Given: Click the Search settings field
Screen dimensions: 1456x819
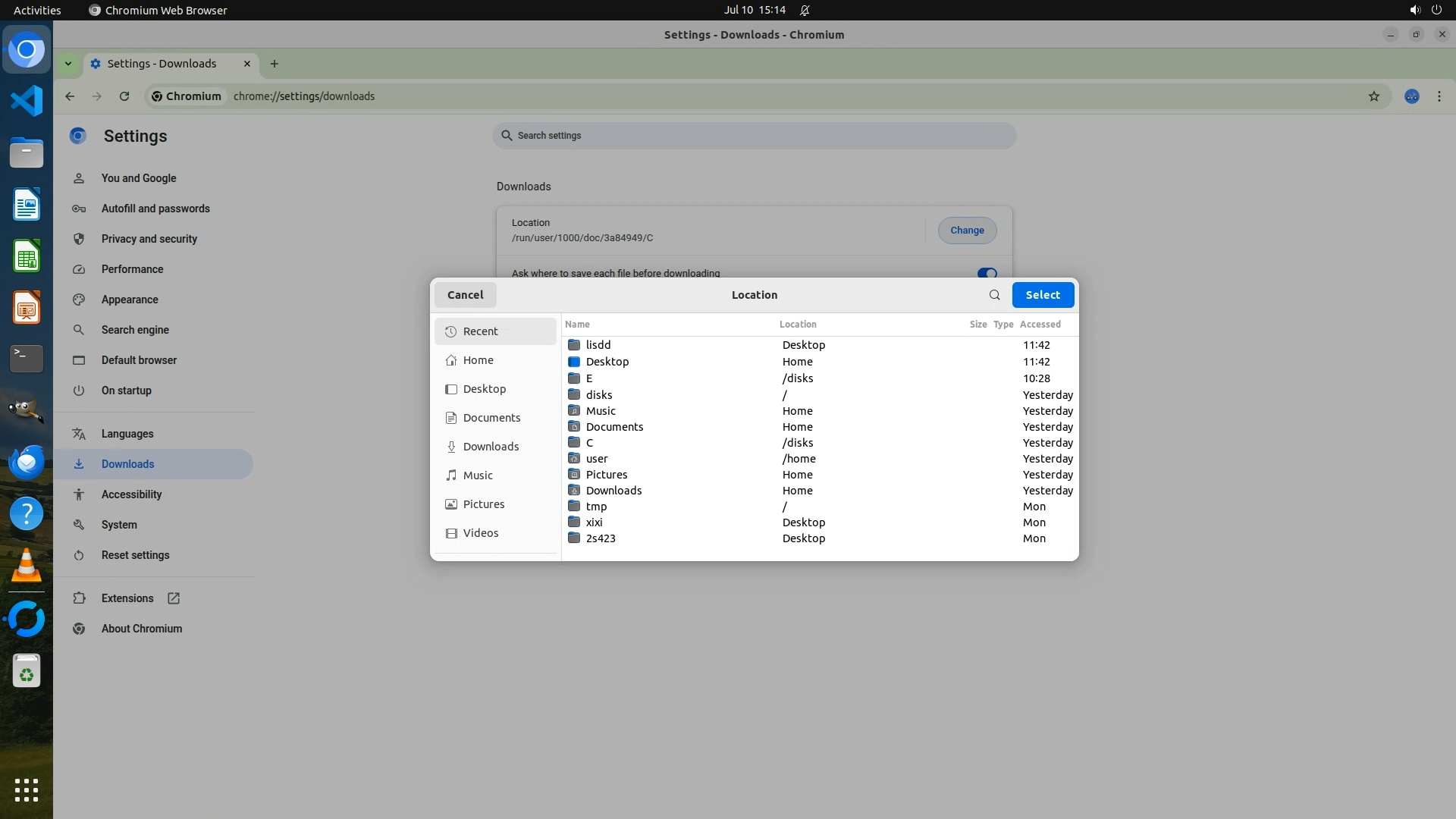Looking at the screenshot, I should [754, 136].
